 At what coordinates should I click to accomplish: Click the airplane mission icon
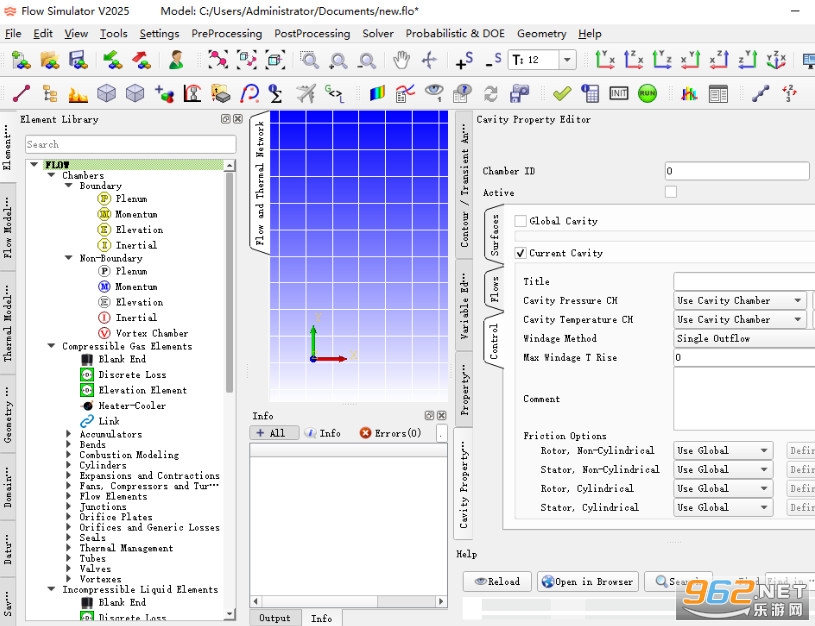(306, 94)
